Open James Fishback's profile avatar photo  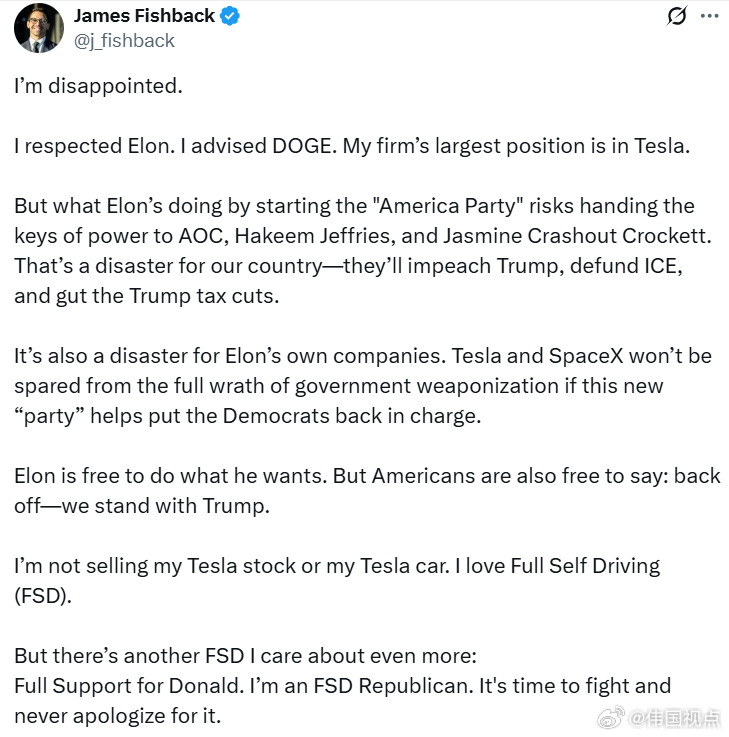tap(39, 28)
